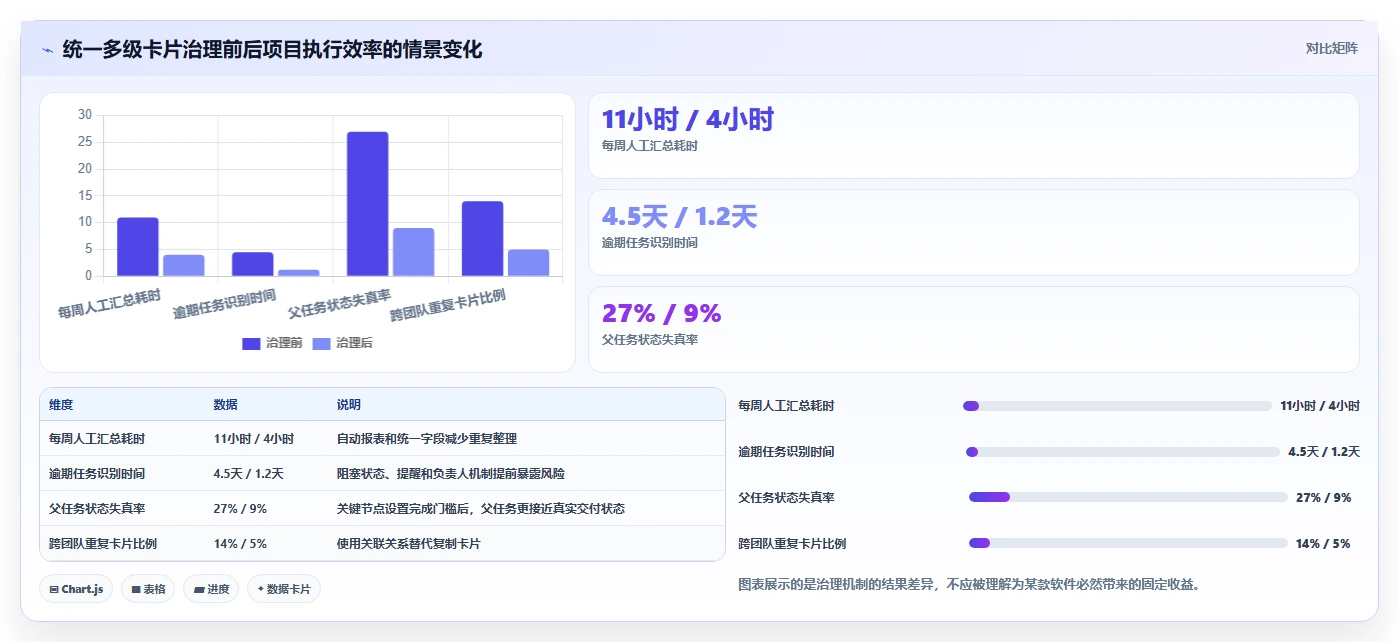
Task: Click the 4.5天 / 1.2天 data card value
Action: coord(679,217)
